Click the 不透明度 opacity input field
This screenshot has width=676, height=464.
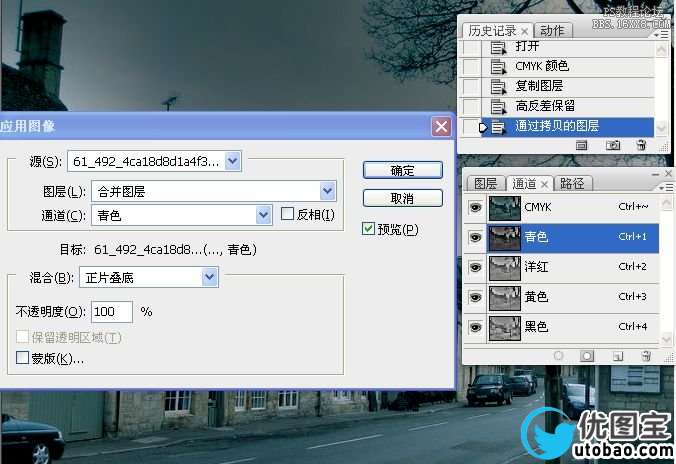112,311
